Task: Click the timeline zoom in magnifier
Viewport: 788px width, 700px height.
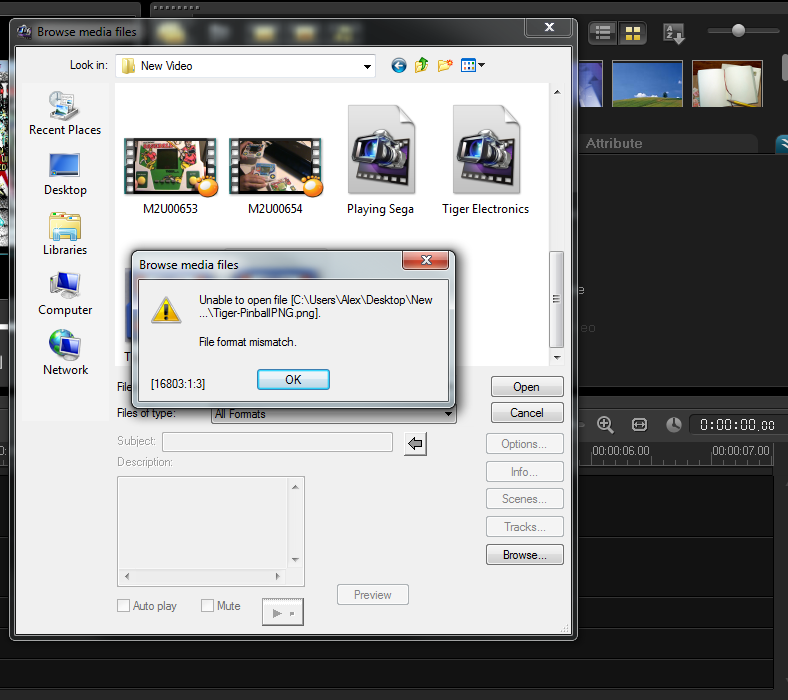Action: click(605, 424)
